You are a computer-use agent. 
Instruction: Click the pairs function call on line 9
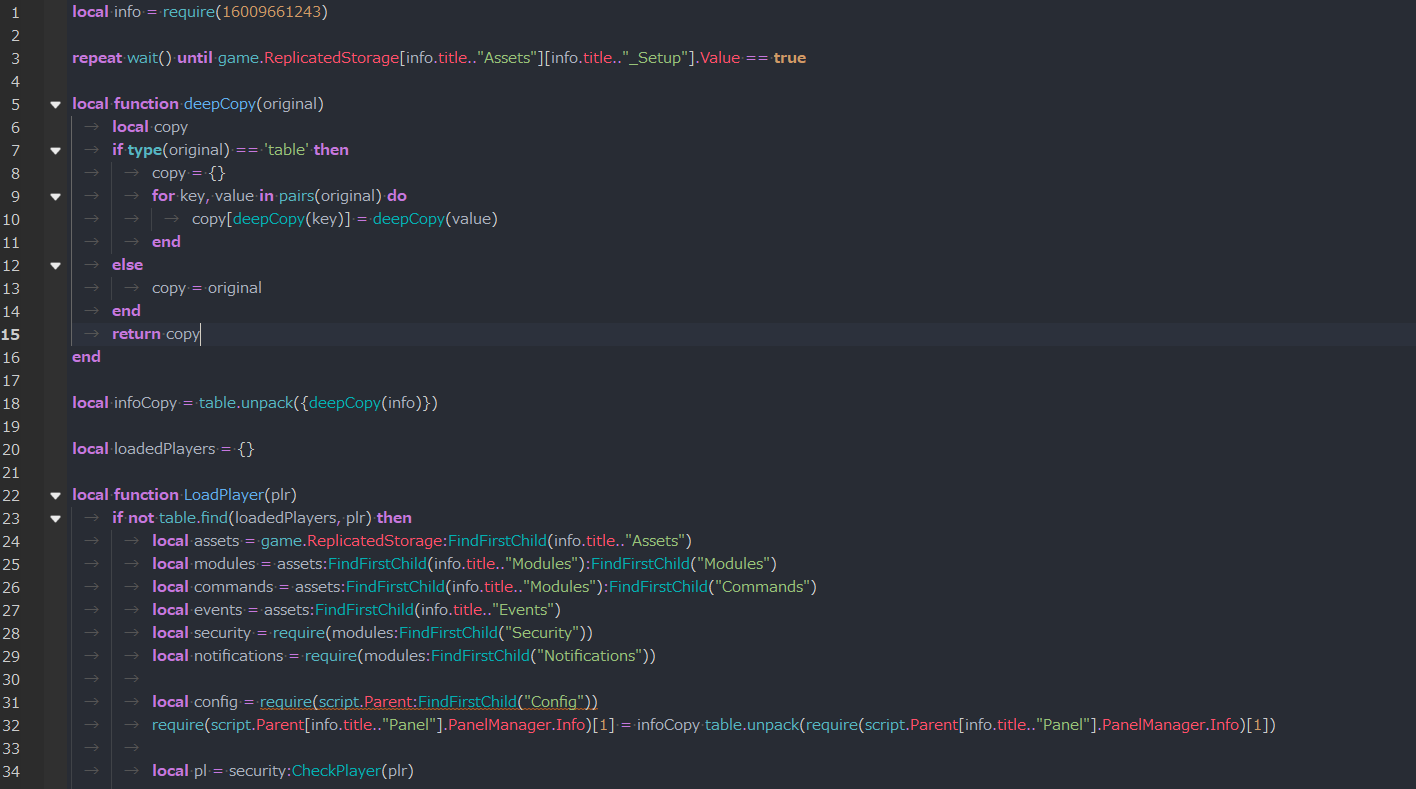click(297, 196)
